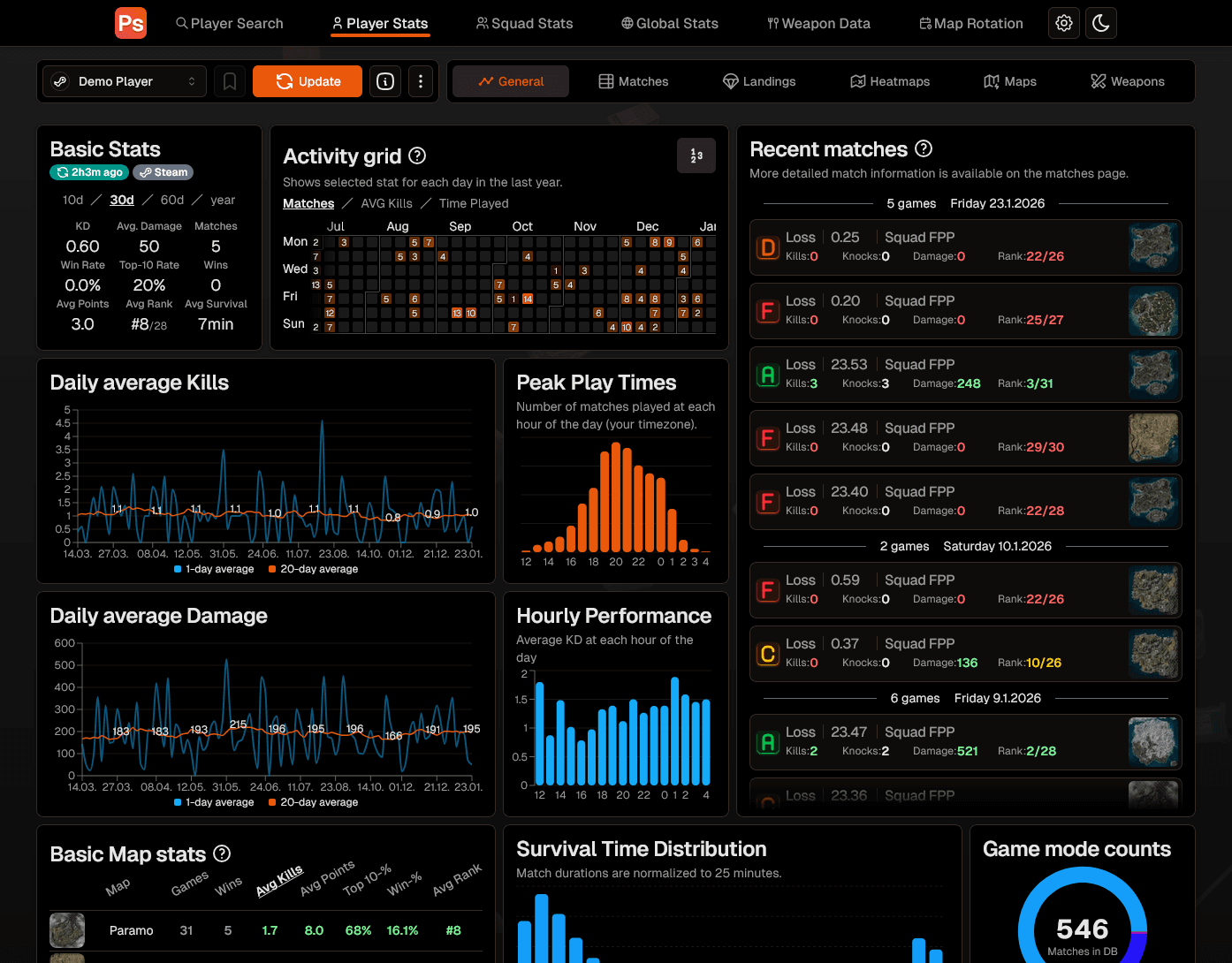The width and height of the screenshot is (1232, 963).
Task: Open the settings gear icon
Action: coord(1064,23)
